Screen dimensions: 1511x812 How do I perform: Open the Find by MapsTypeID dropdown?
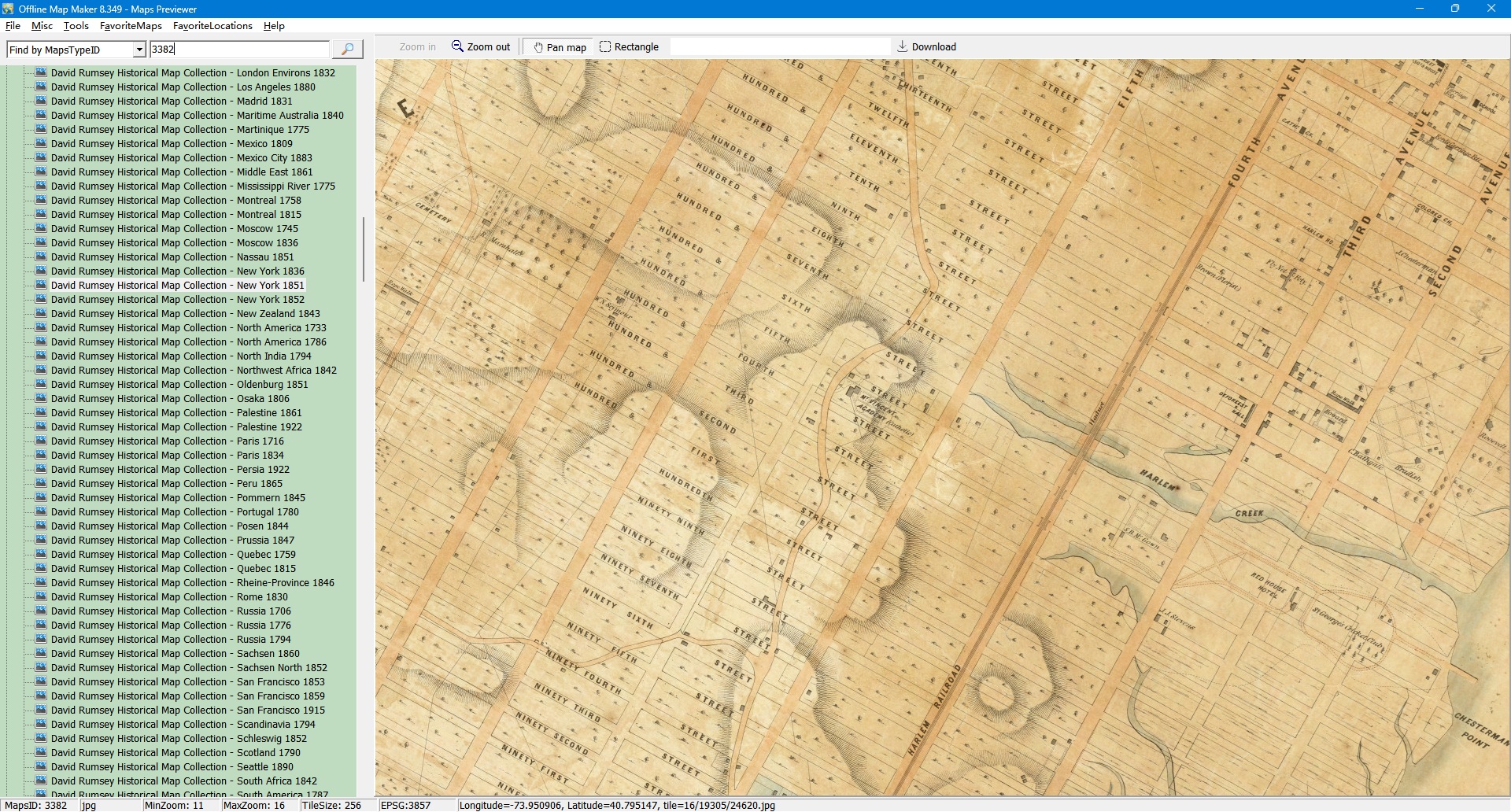(139, 50)
